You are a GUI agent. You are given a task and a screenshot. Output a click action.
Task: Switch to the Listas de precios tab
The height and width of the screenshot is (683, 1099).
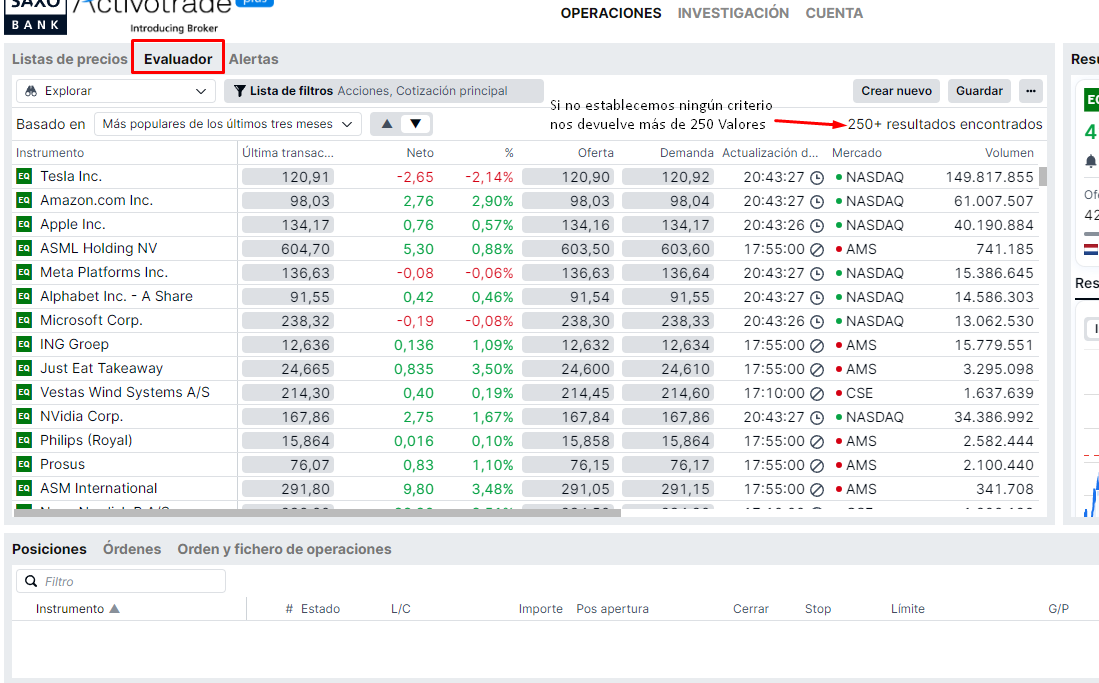tap(69, 59)
